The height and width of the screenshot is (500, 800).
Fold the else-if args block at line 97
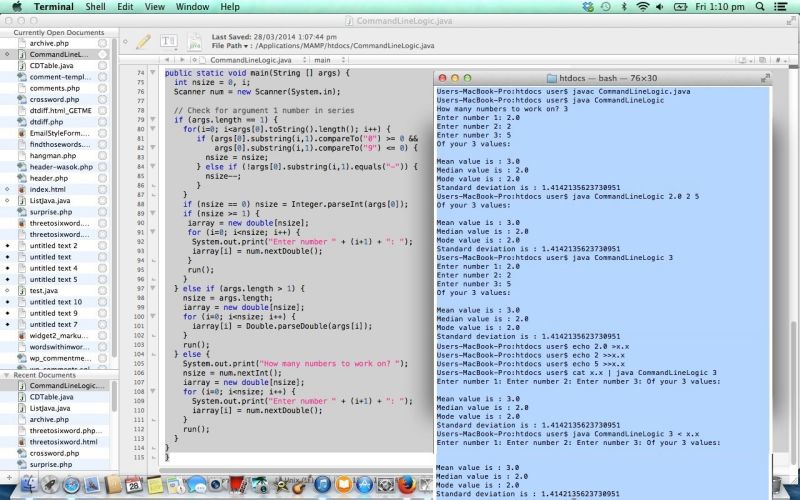tap(153, 288)
